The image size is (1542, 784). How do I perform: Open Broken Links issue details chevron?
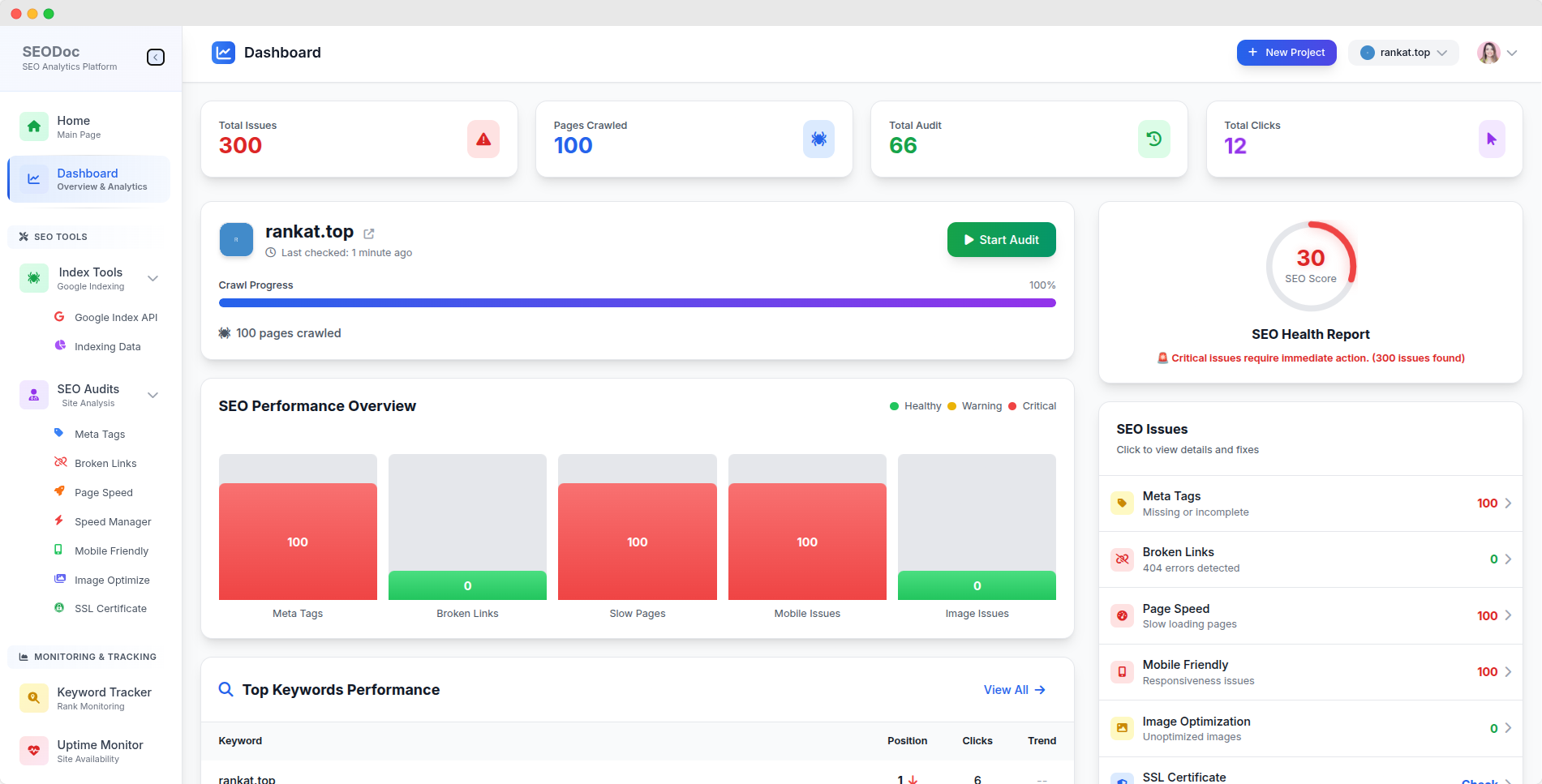[1508, 559]
